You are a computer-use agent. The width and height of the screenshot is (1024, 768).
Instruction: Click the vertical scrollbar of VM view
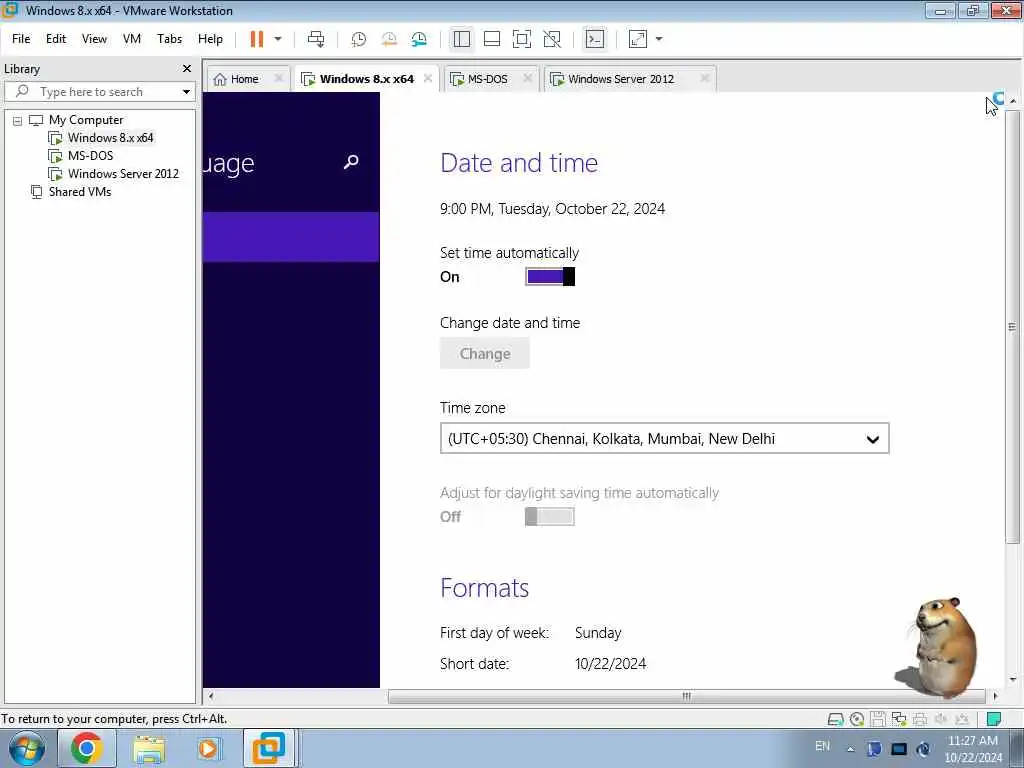(x=1012, y=327)
